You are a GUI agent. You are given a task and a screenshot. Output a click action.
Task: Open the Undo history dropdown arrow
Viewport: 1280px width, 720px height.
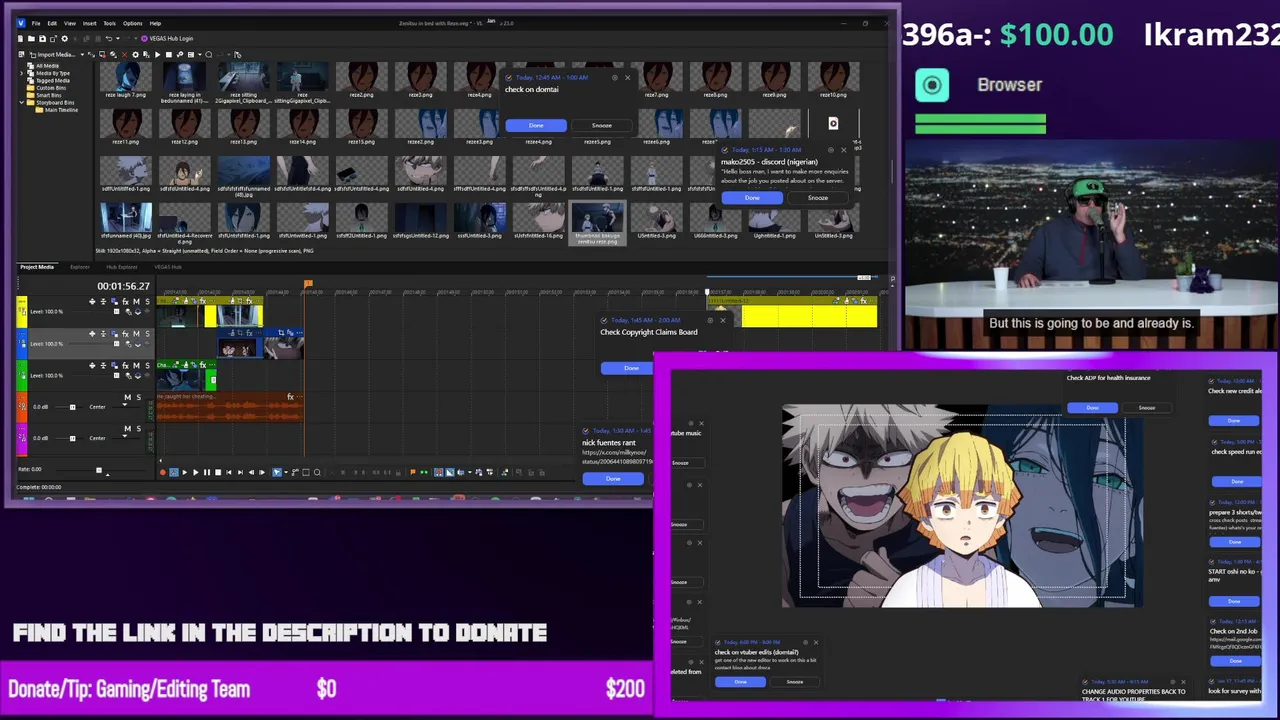click(x=118, y=39)
